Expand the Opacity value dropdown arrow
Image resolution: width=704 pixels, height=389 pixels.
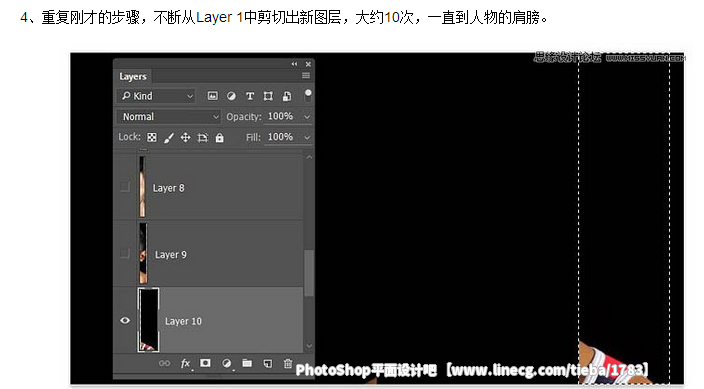click(307, 117)
